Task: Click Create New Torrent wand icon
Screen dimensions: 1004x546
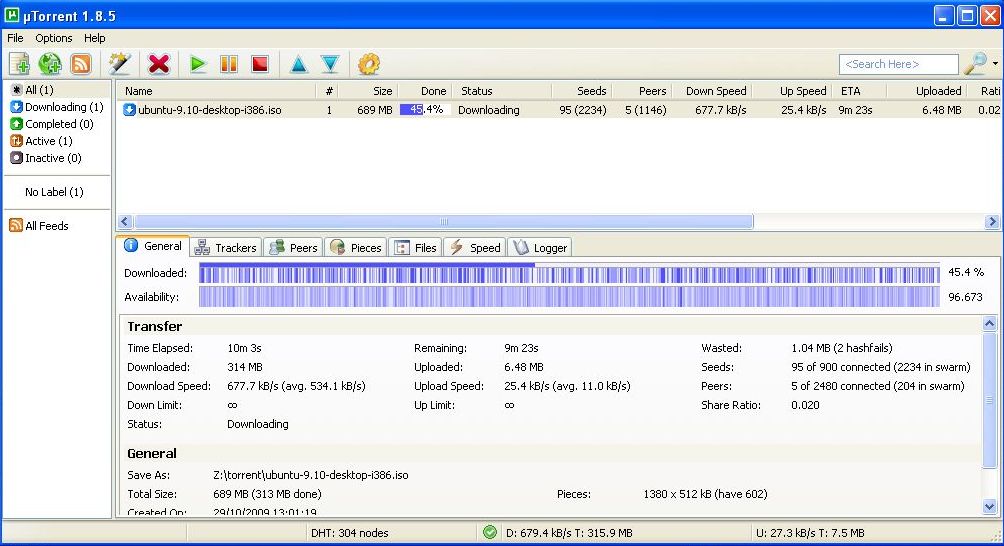Action: coord(119,64)
